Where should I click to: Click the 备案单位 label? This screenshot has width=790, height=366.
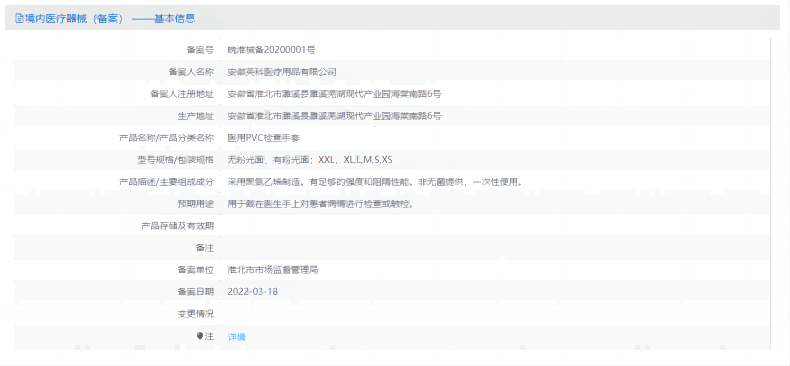(195, 270)
